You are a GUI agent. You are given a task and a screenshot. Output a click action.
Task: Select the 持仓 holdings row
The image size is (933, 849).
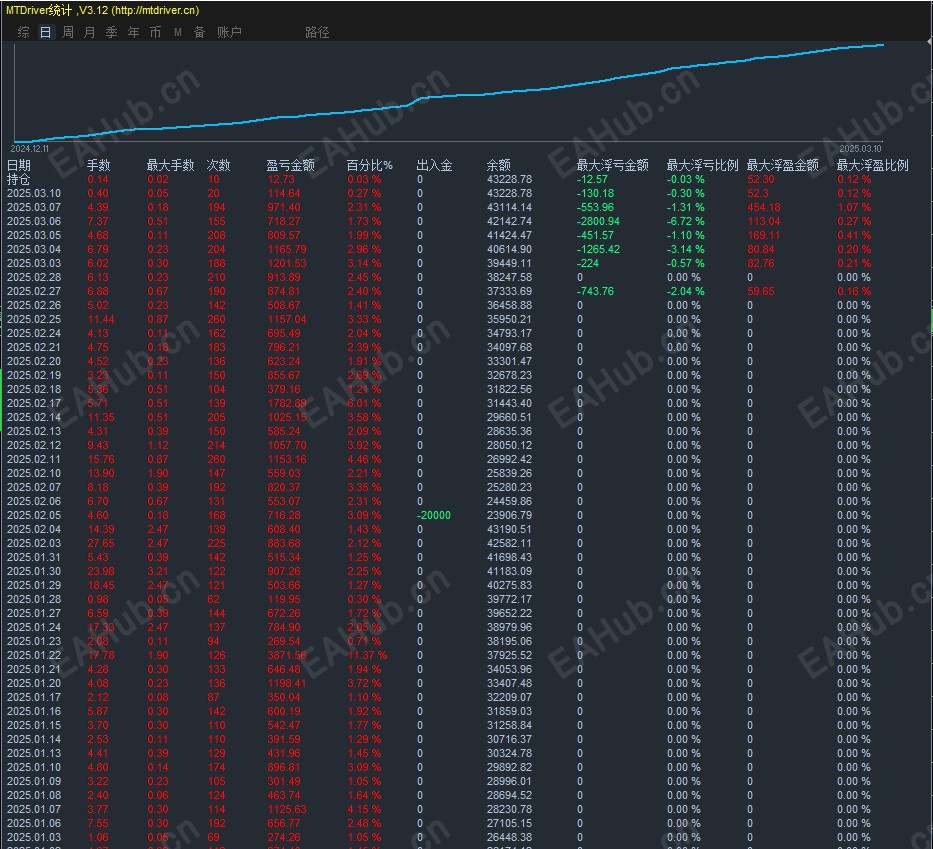[19, 179]
